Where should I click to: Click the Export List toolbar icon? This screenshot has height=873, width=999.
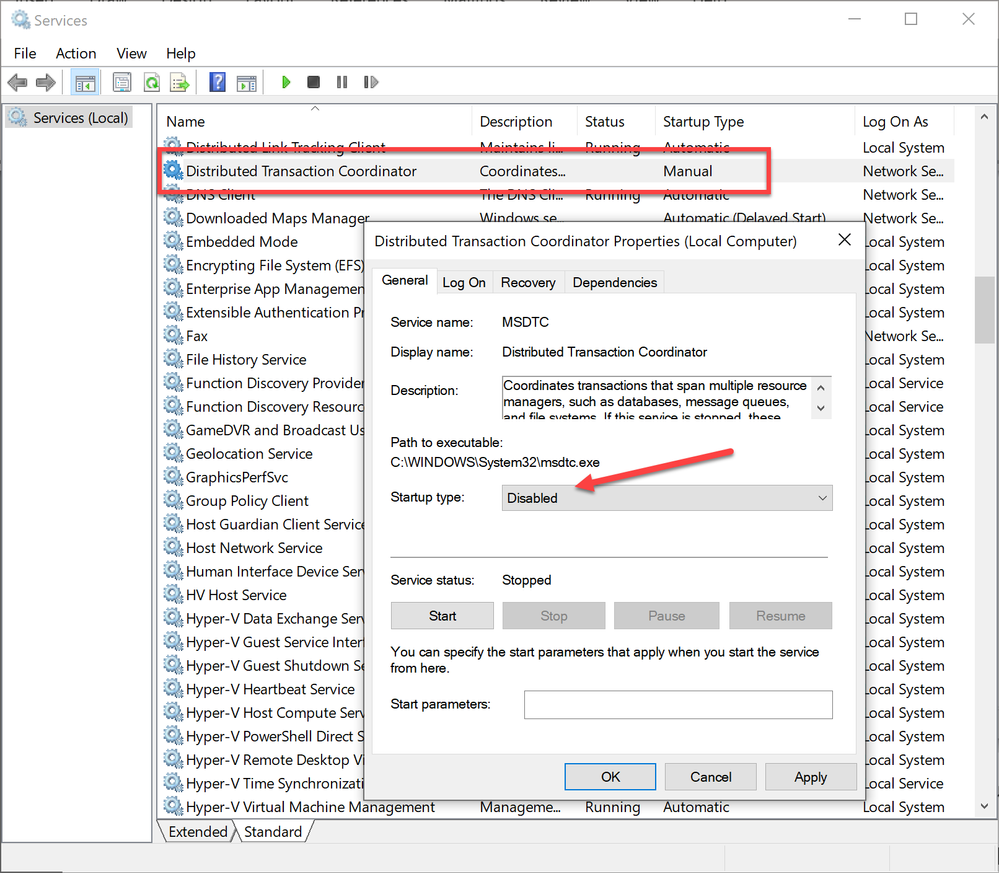(180, 82)
